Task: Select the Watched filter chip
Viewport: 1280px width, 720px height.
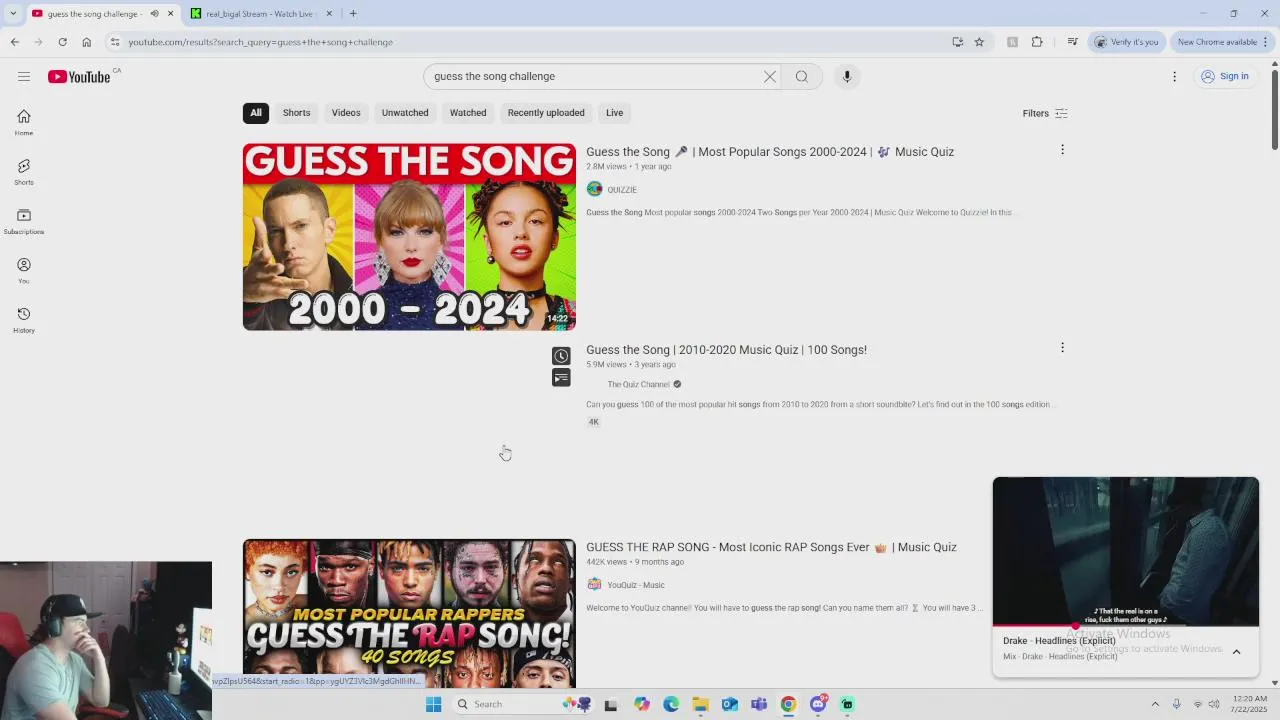Action: 468,113
